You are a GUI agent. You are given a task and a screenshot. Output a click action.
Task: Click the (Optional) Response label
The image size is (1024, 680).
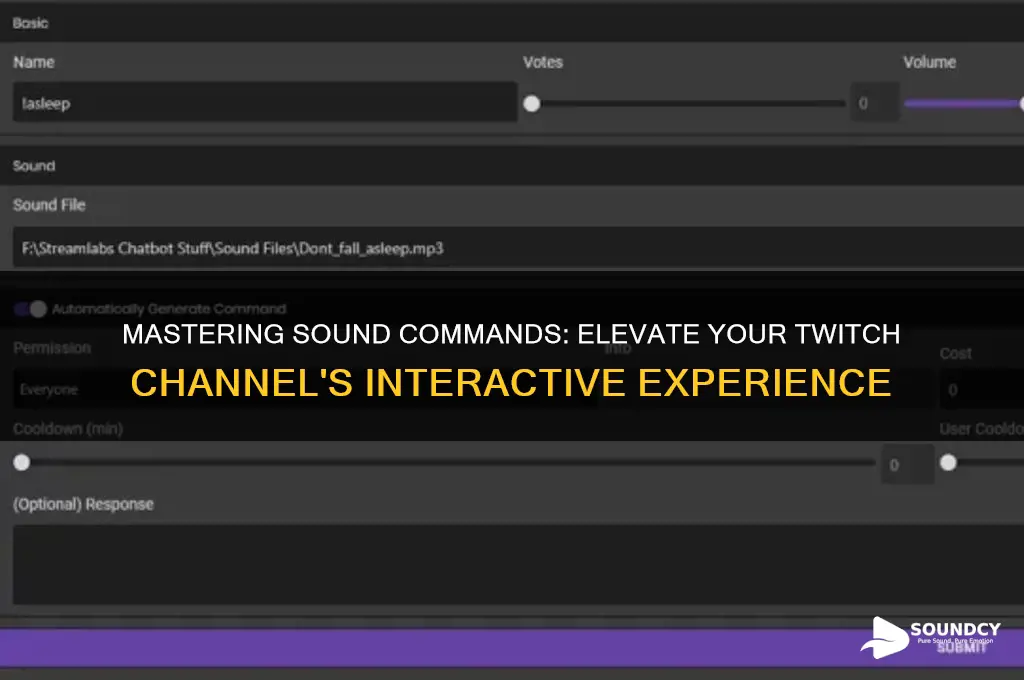click(84, 504)
